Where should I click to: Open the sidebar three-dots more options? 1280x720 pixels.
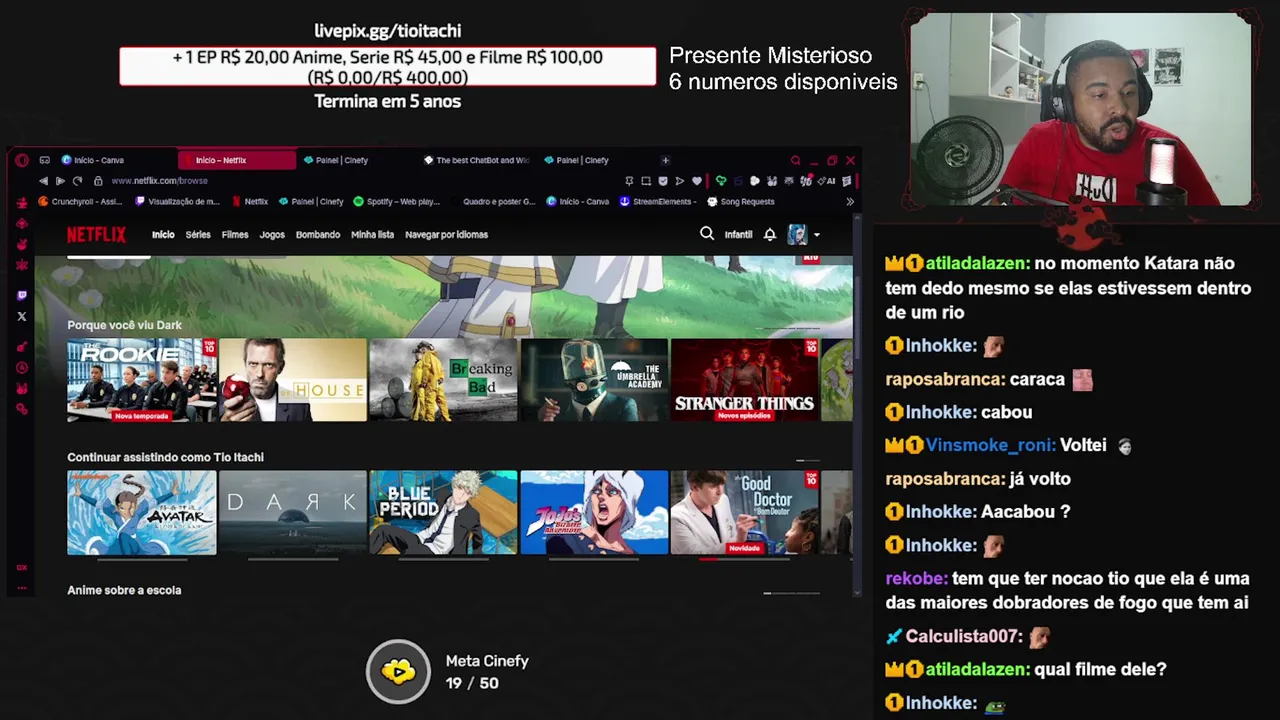pos(22,587)
